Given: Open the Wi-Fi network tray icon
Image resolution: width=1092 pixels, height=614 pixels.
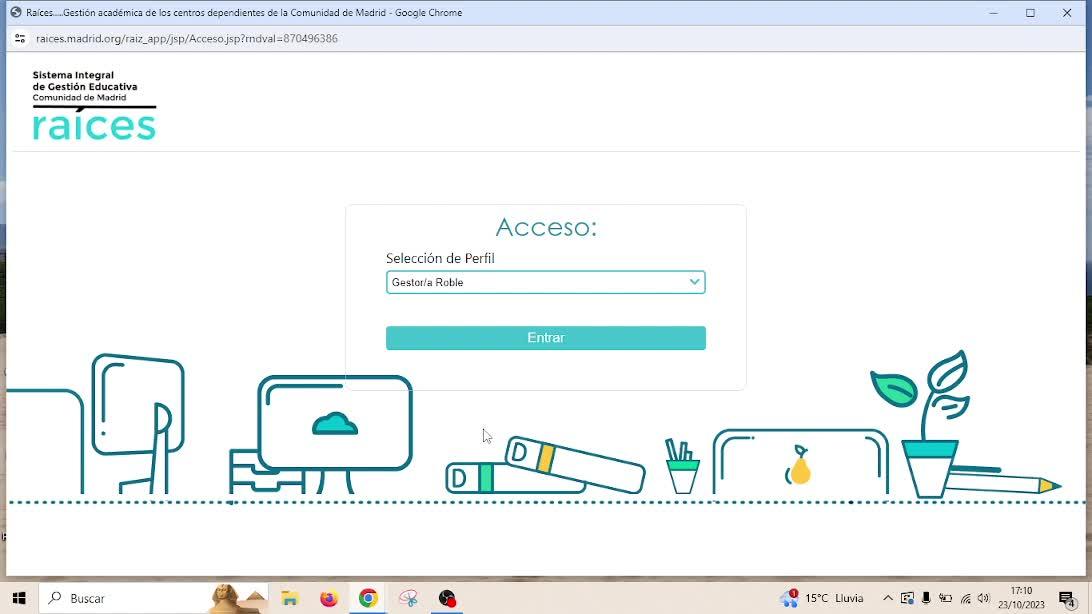Looking at the screenshot, I should pyautogui.click(x=965, y=598).
